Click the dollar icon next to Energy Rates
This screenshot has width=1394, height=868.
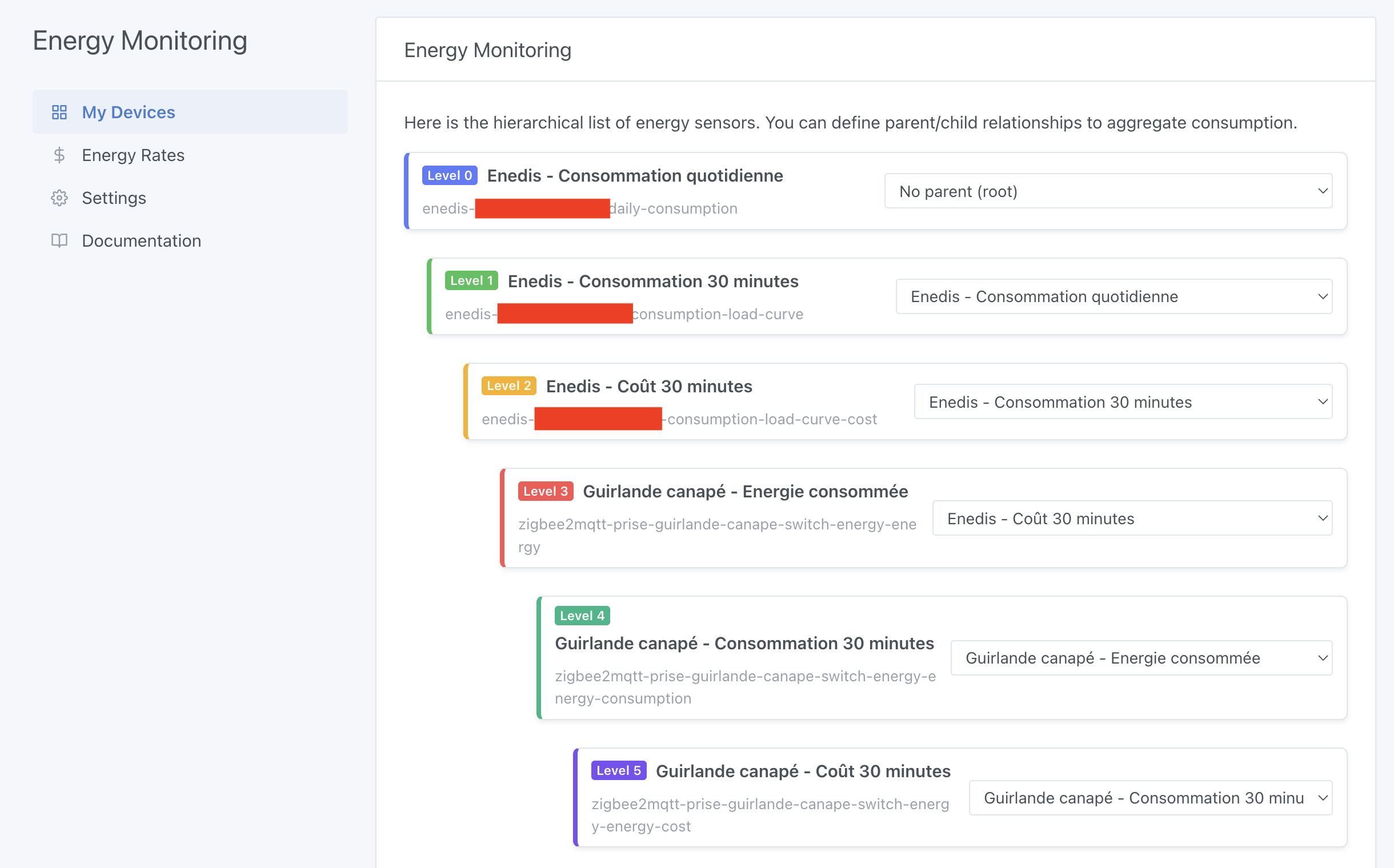pos(59,155)
